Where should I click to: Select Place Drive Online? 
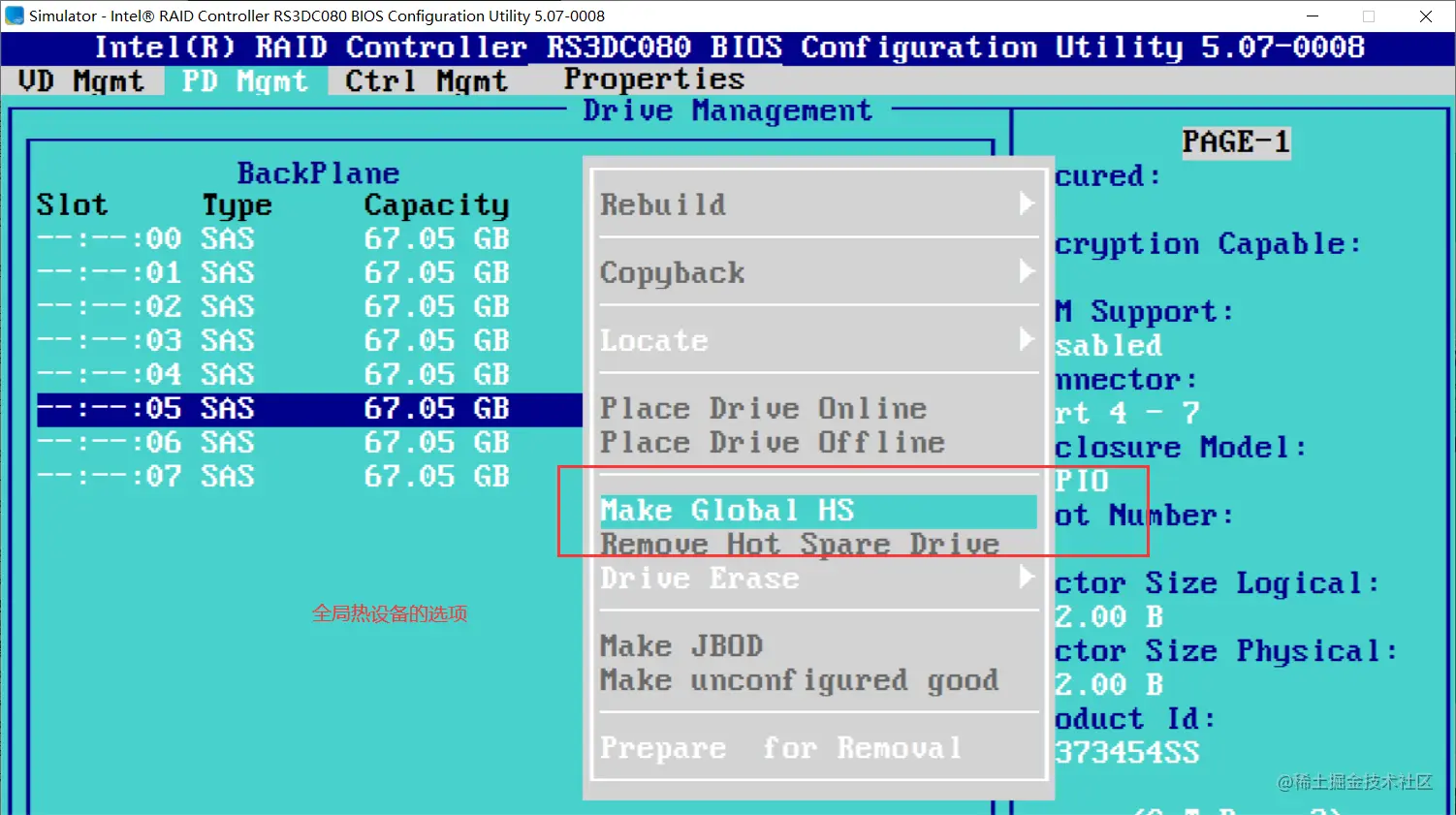click(x=764, y=408)
